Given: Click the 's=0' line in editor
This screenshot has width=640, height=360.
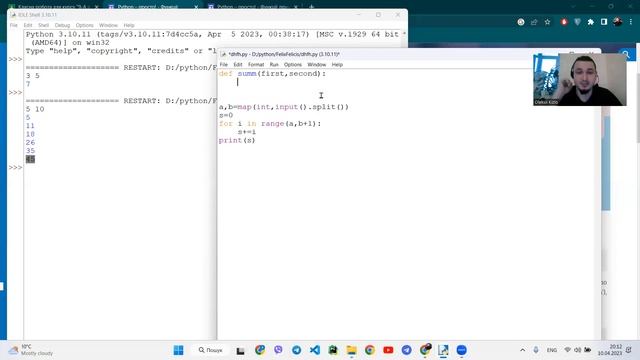Looking at the screenshot, I should pyautogui.click(x=226, y=116).
